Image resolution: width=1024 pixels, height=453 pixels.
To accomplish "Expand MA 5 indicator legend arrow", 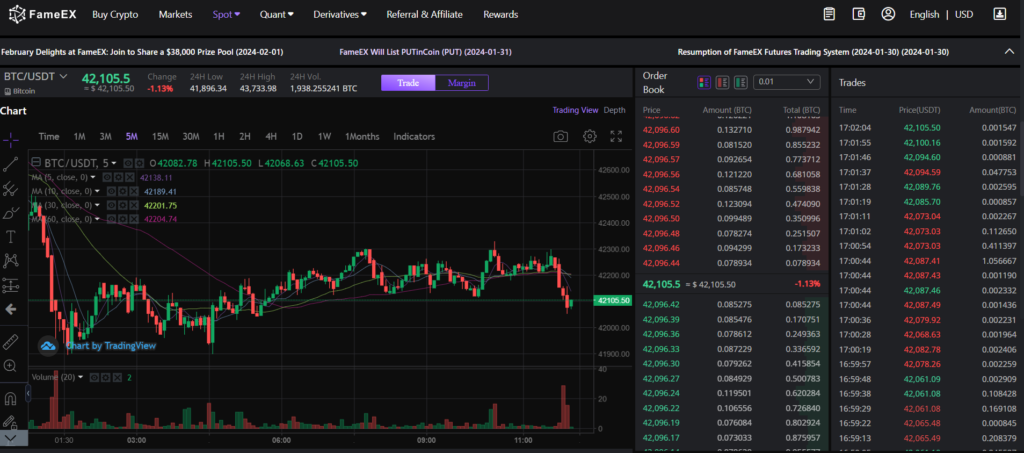I will [93, 177].
